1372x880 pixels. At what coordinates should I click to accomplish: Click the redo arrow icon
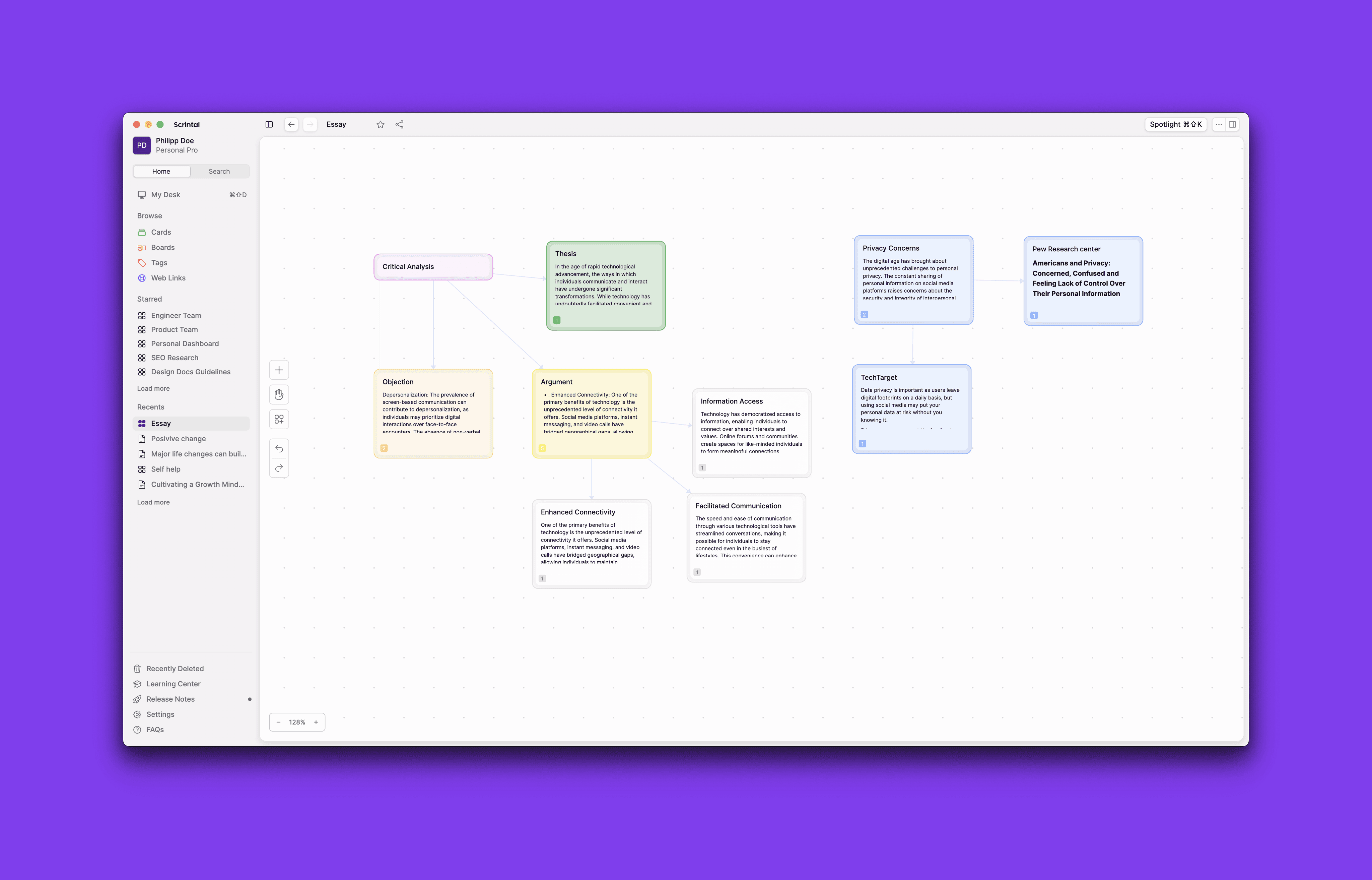pos(279,468)
